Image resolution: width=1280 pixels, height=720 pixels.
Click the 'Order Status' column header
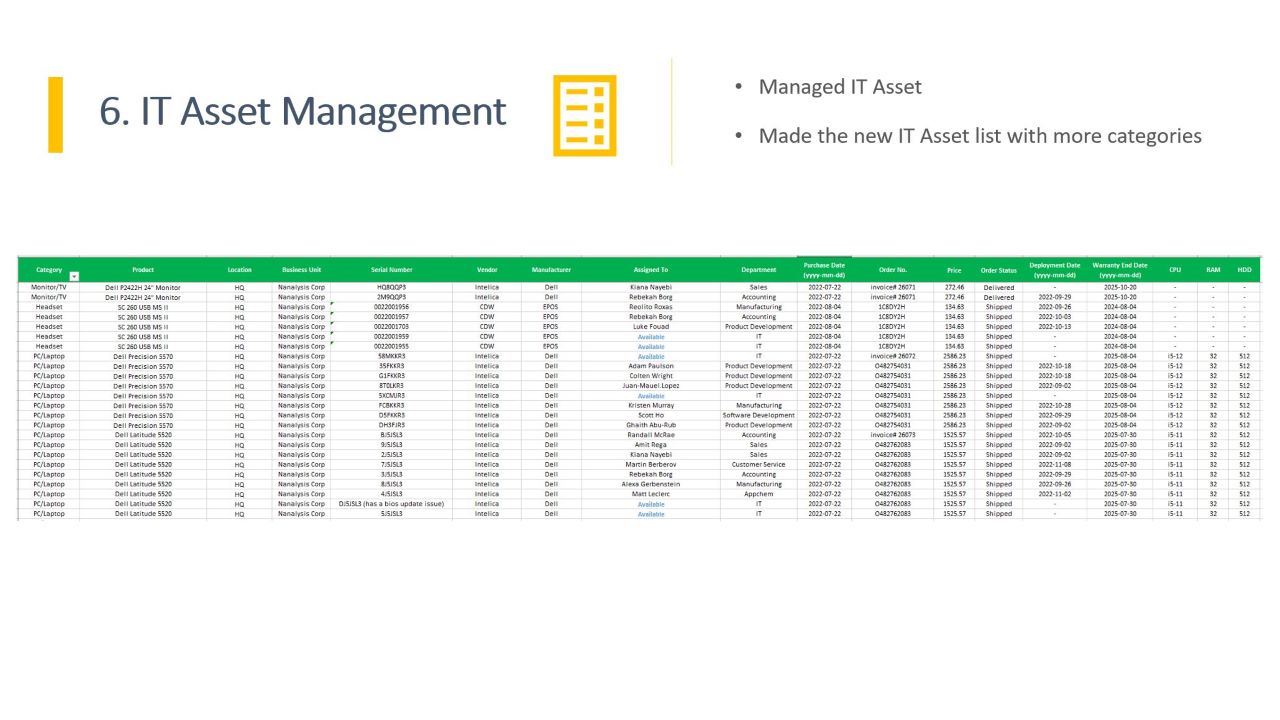click(998, 270)
